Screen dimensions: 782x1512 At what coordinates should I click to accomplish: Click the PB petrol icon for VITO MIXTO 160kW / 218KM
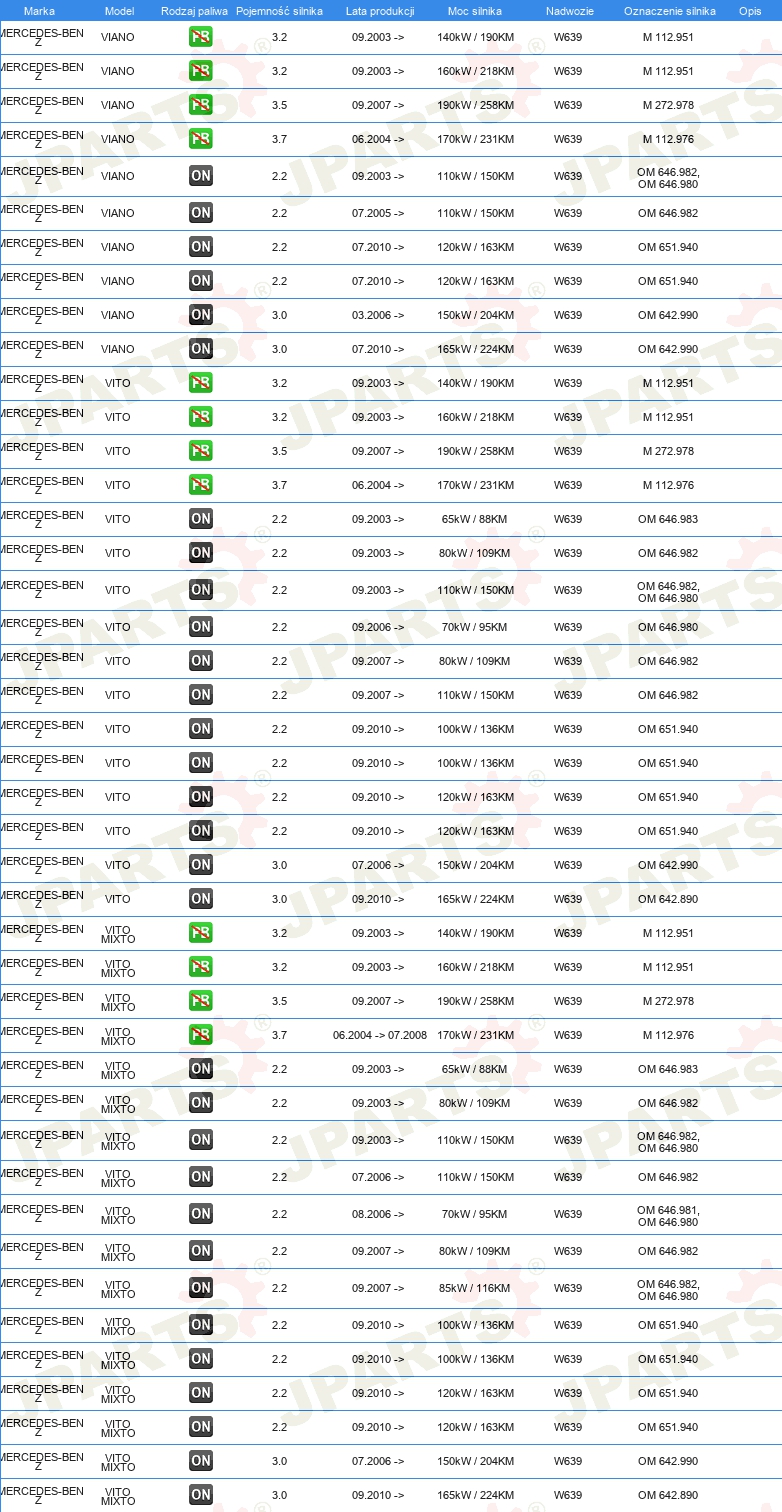(201, 967)
